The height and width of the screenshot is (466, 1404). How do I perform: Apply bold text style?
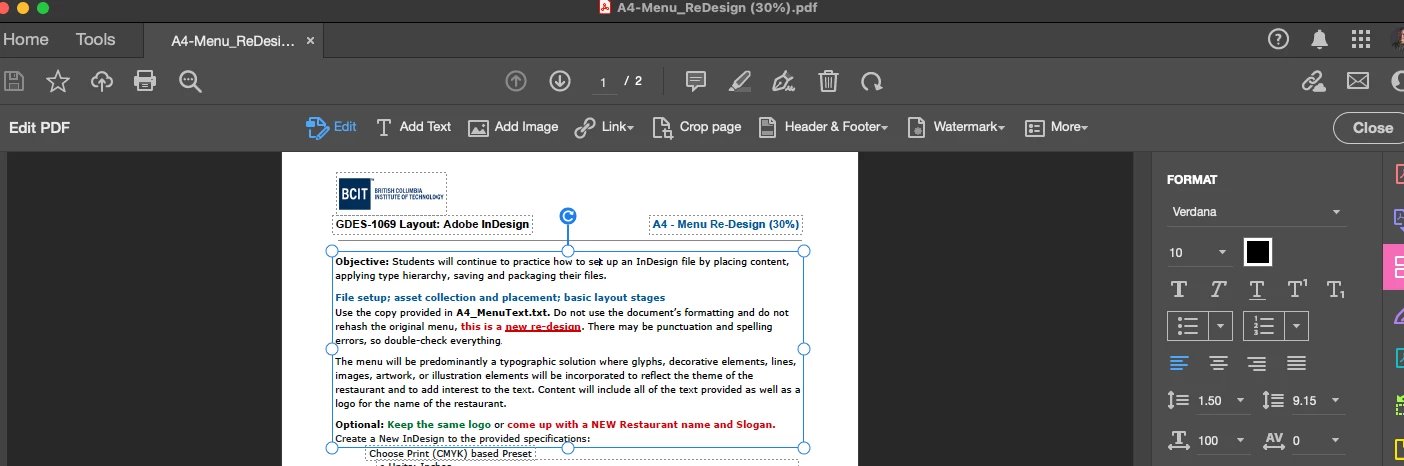(x=1179, y=289)
